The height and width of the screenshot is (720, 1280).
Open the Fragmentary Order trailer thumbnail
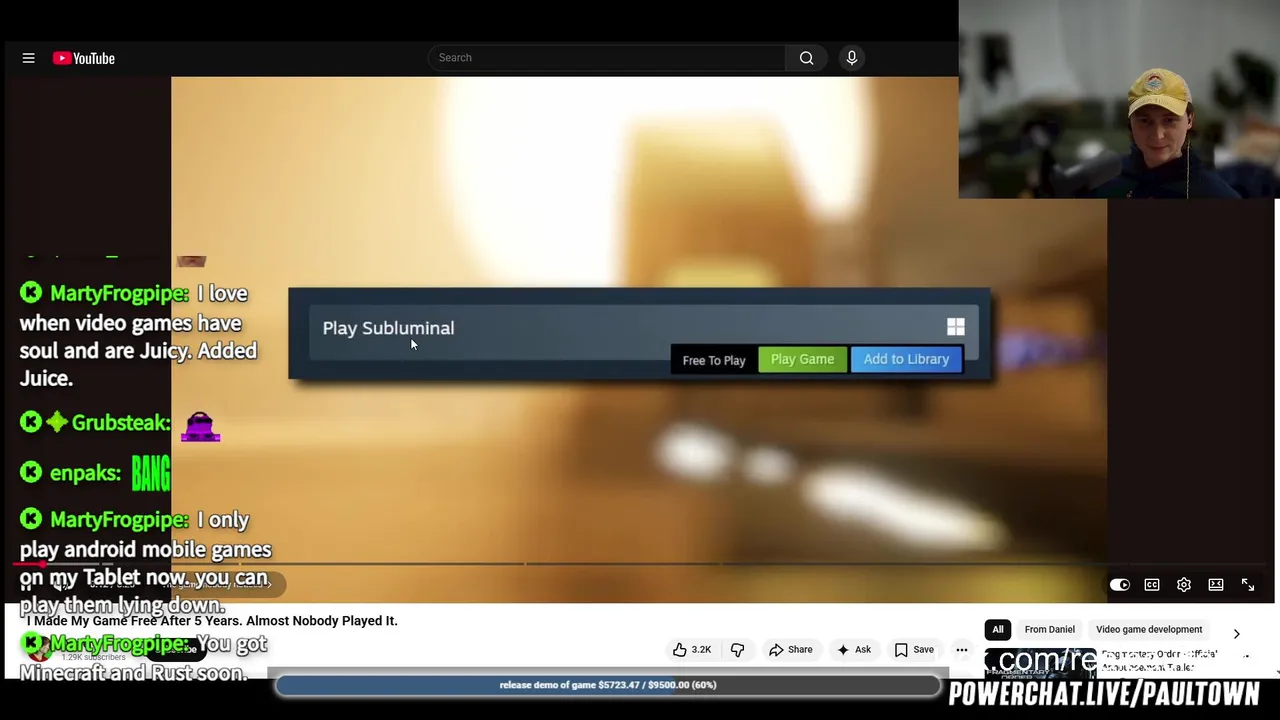coord(1040,662)
